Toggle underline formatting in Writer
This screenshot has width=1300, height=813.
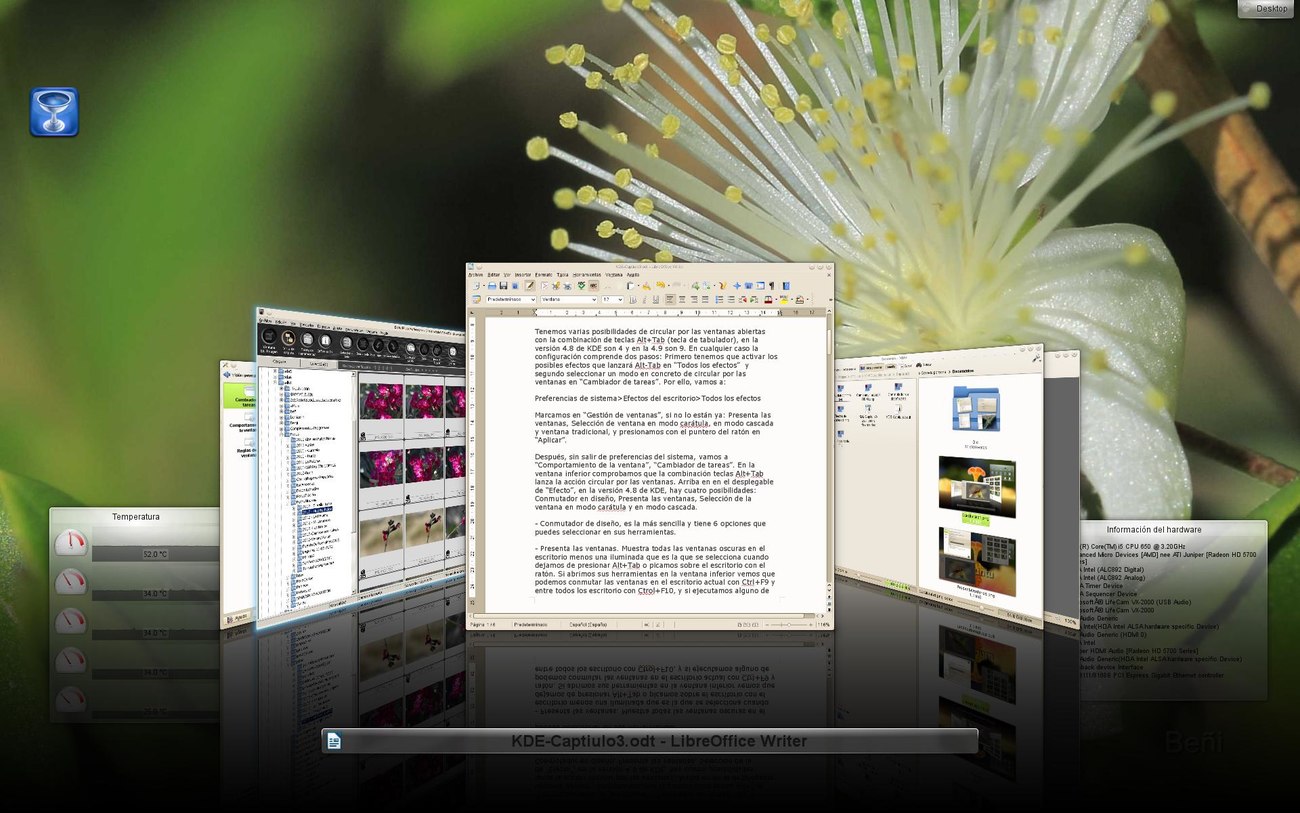click(x=656, y=299)
